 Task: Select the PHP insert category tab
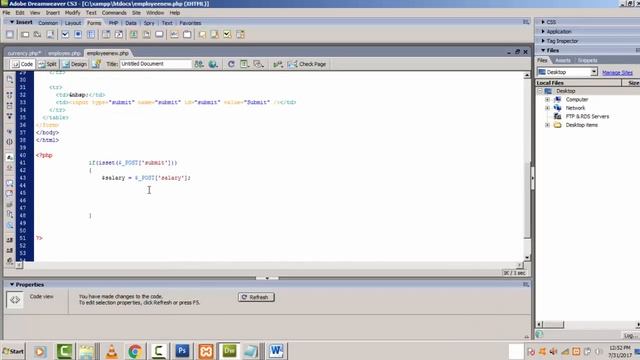pos(113,23)
